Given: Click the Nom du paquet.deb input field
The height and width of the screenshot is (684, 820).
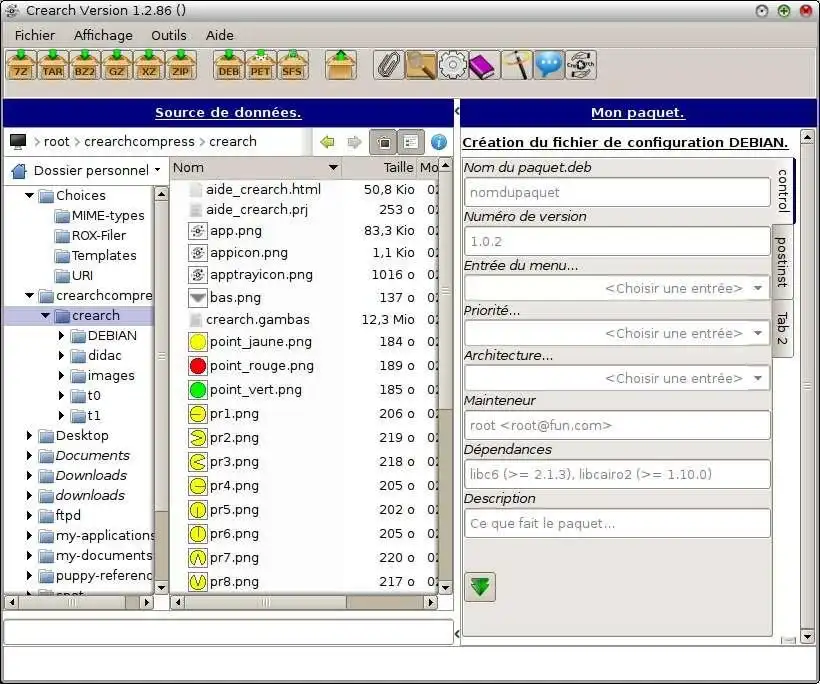Looking at the screenshot, I should 617,192.
